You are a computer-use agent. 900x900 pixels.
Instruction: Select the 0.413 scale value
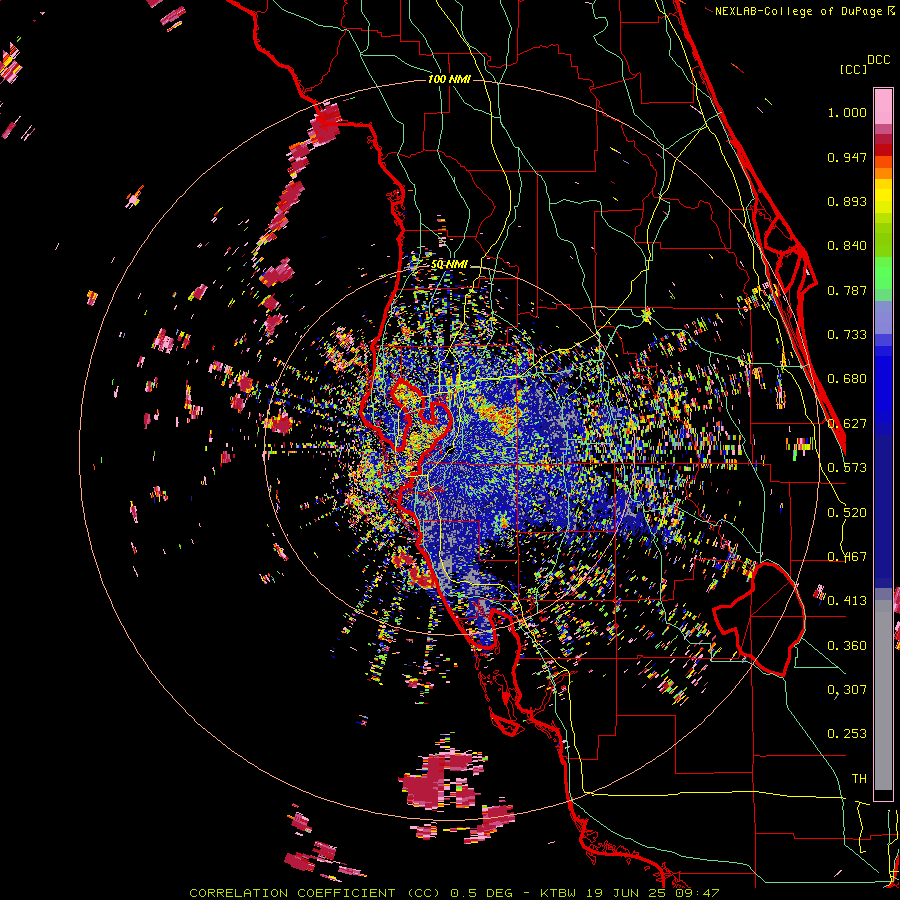[847, 601]
